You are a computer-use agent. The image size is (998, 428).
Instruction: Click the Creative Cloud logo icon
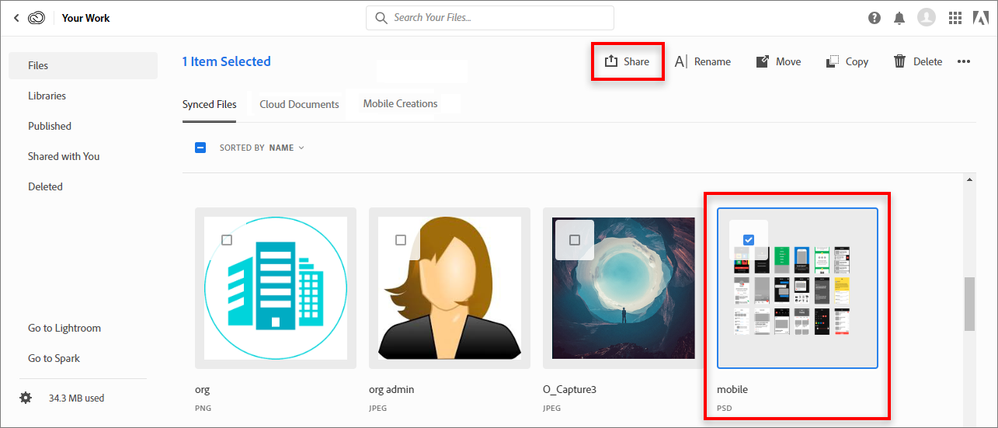(38, 17)
